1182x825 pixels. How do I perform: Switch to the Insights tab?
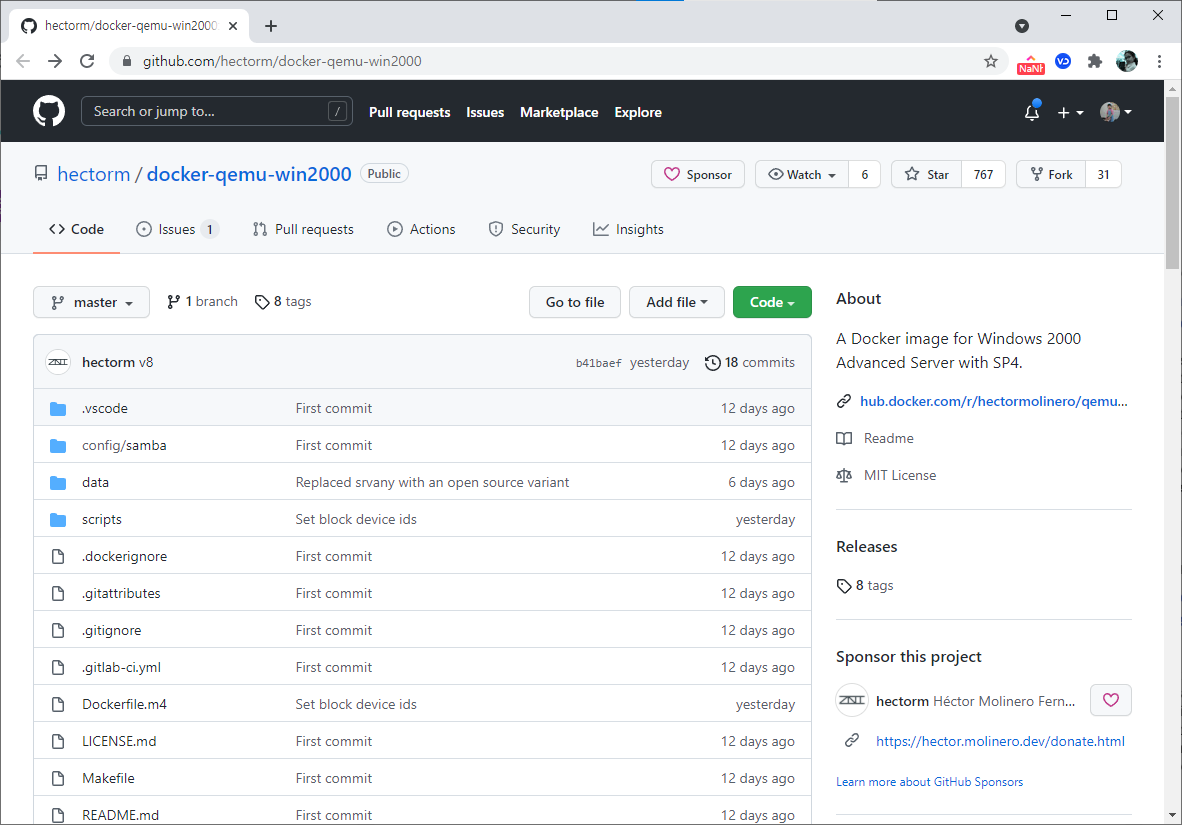click(628, 229)
